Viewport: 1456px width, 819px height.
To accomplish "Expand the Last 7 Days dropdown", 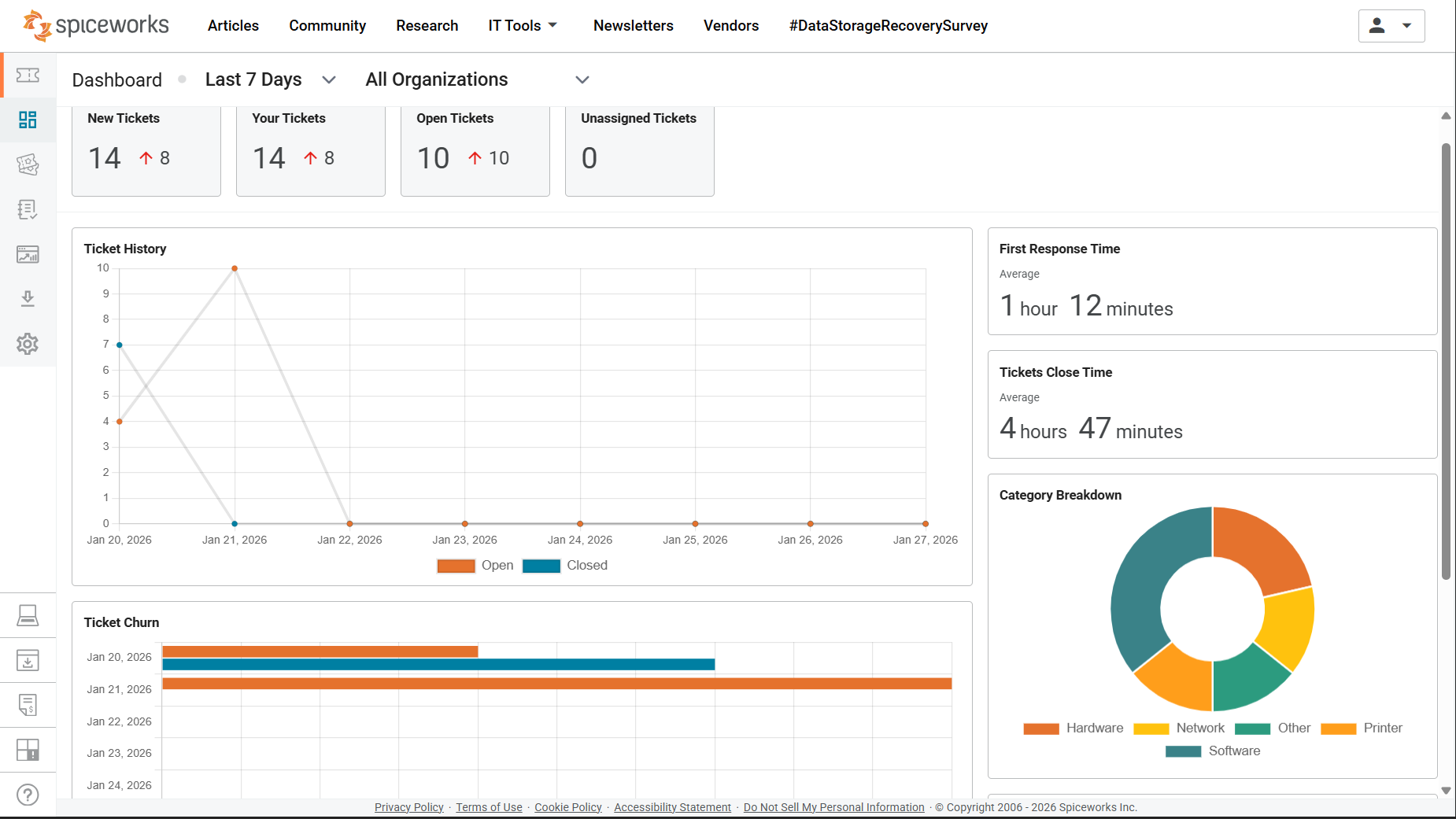I will [x=270, y=79].
